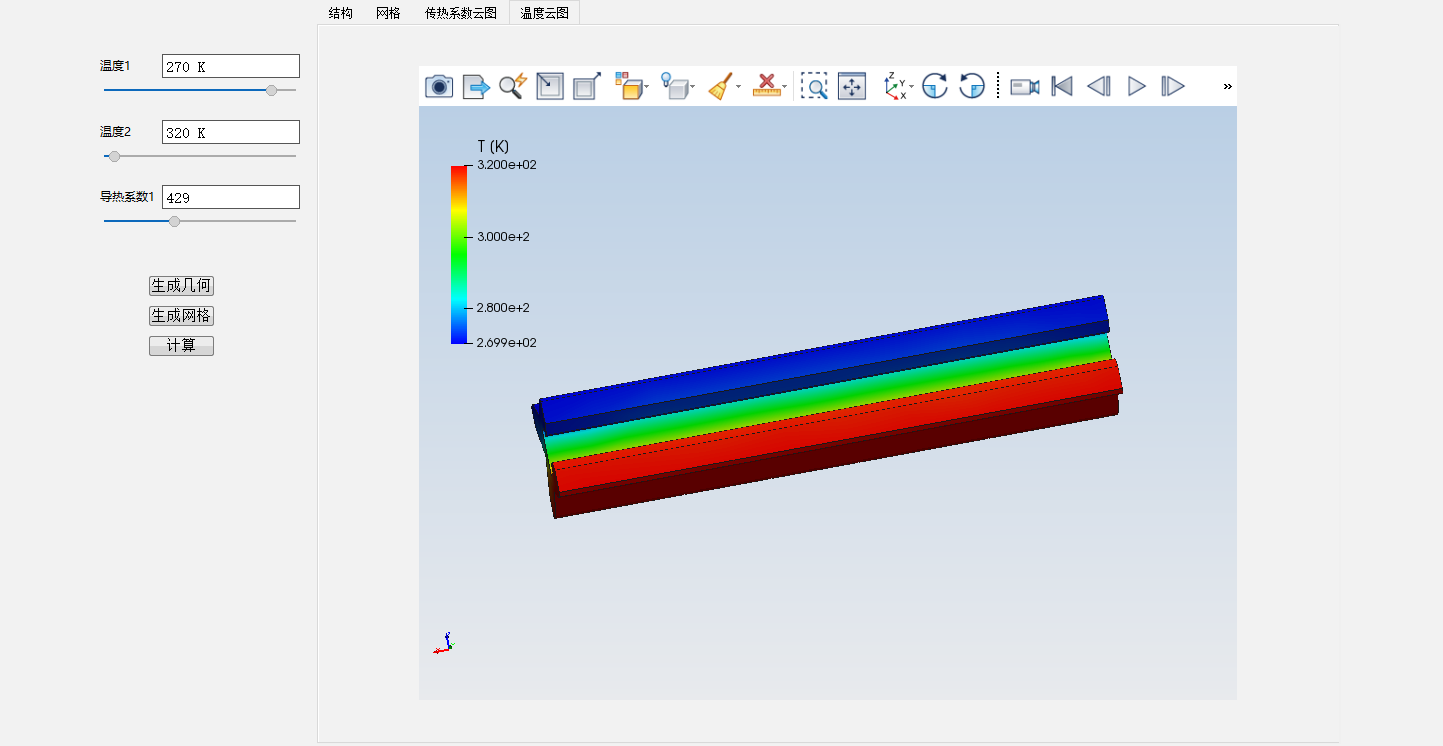
Task: Click the 温度2 label
Action: (115, 132)
